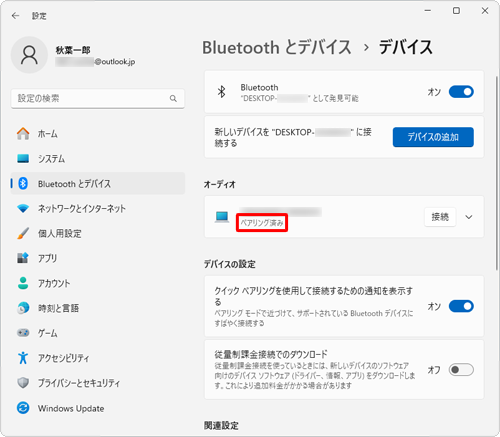Minimize the Settings window
Screen dimensions: 500x437
click(428, 11)
